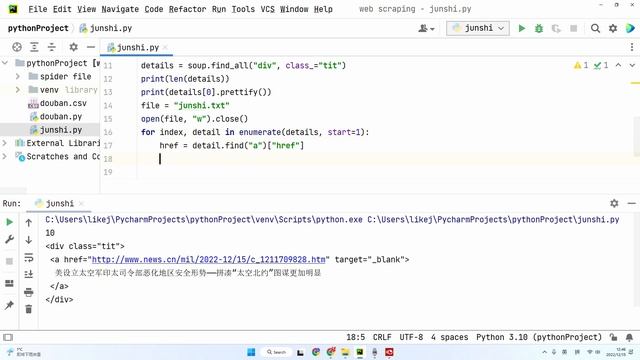Image resolution: width=640 pixels, height=360 pixels.
Task: Open the code-with-me user icon
Action: (426, 28)
